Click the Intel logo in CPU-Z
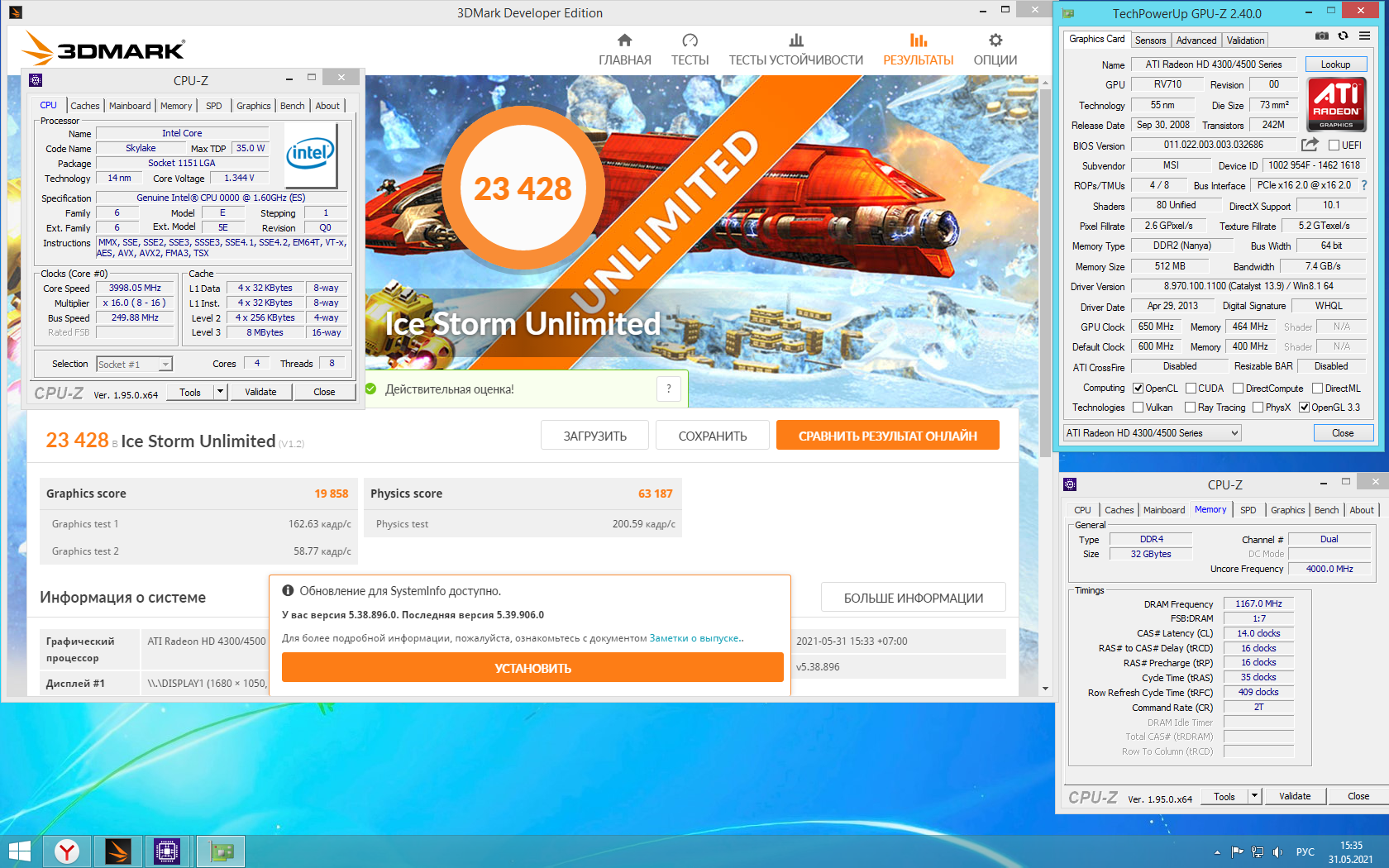Image resolution: width=1389 pixels, height=868 pixels. [310, 154]
